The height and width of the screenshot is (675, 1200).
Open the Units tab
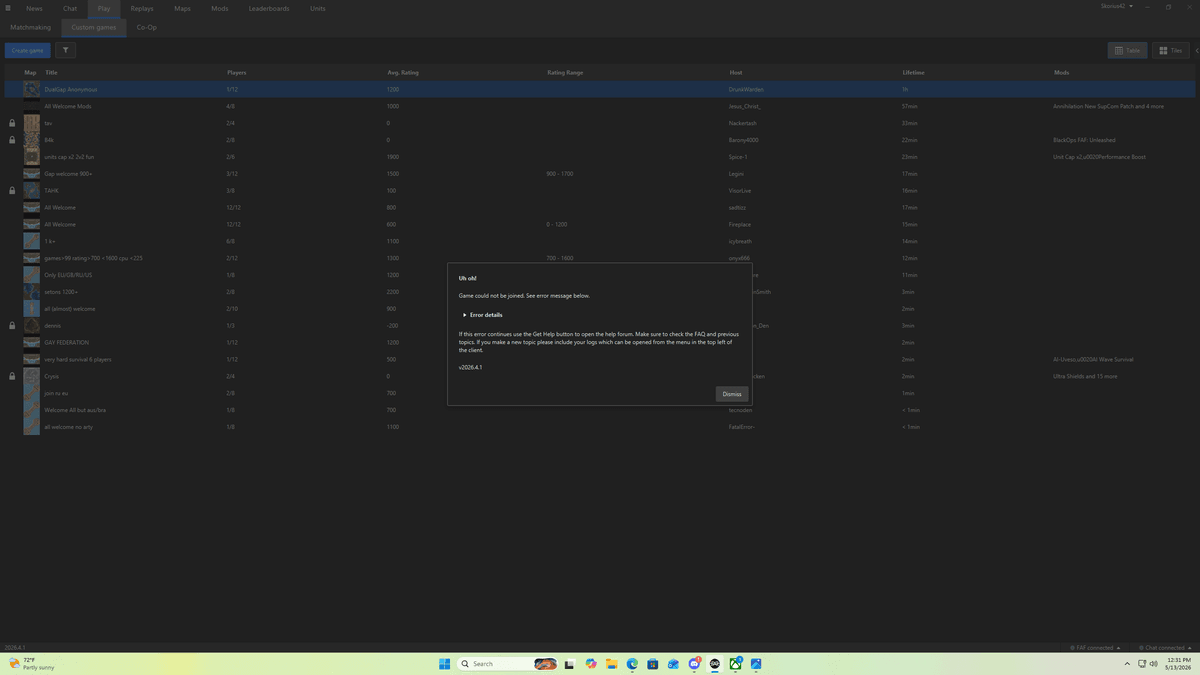(317, 8)
